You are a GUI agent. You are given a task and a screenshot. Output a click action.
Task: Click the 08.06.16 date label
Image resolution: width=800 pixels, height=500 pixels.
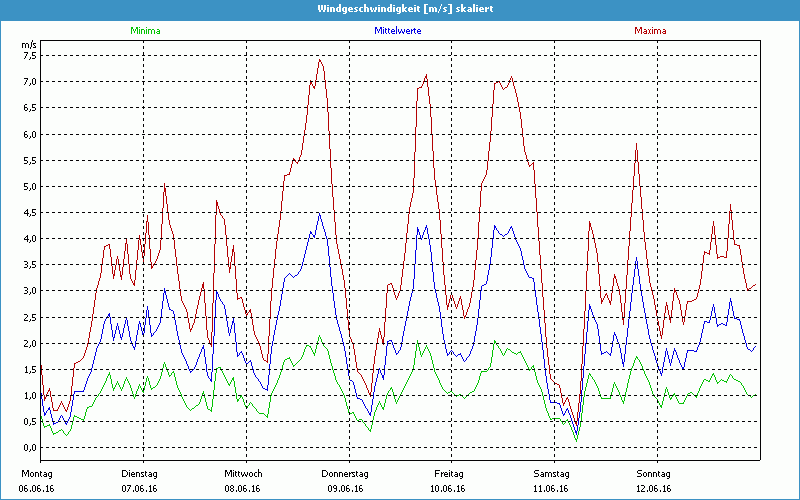point(242,489)
